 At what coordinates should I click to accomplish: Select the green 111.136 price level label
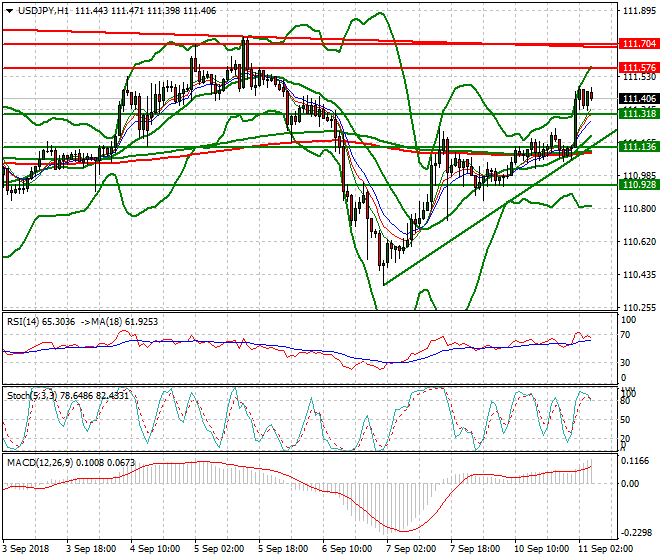pos(638,147)
